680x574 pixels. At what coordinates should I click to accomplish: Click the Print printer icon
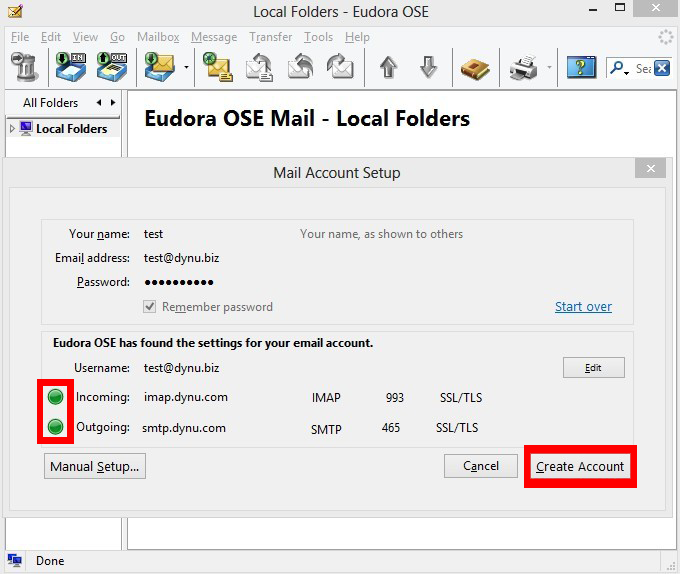(523, 68)
